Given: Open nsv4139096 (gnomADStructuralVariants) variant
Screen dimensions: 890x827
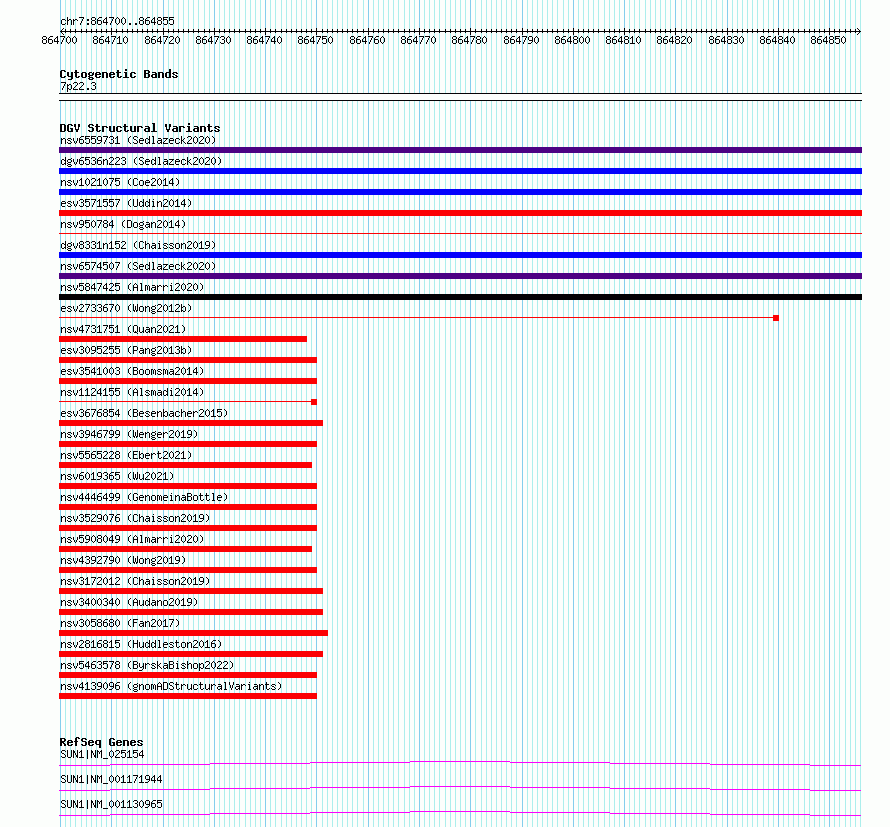Looking at the screenshot, I should [171, 686].
